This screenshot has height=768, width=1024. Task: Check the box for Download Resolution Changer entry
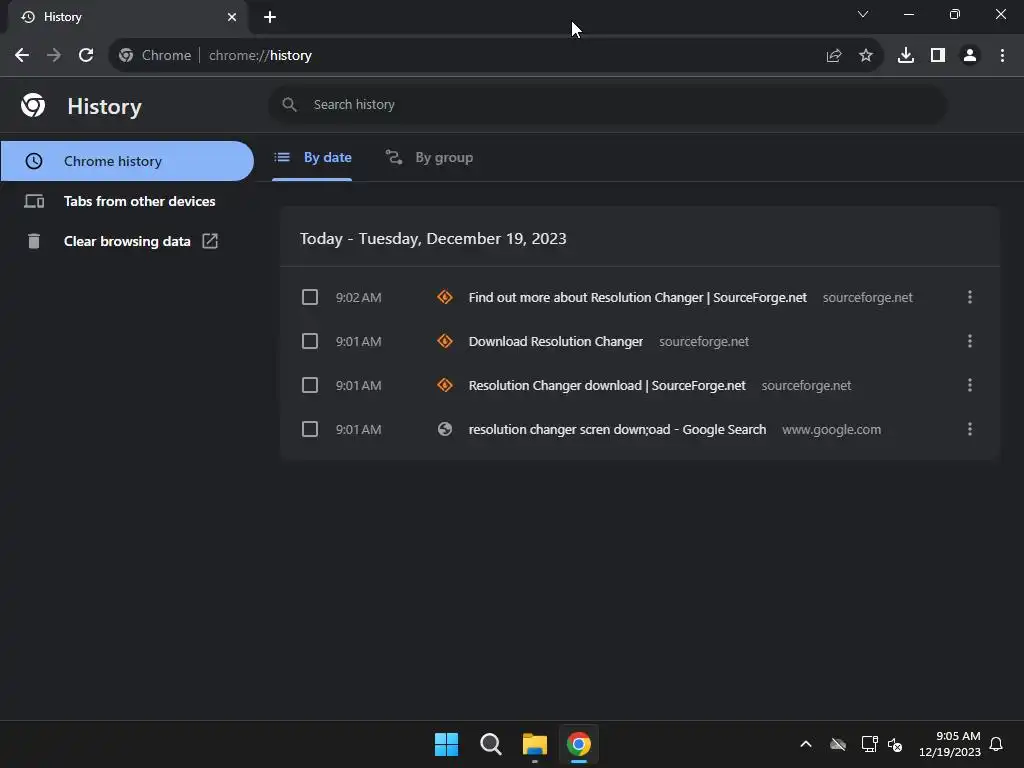click(x=310, y=341)
